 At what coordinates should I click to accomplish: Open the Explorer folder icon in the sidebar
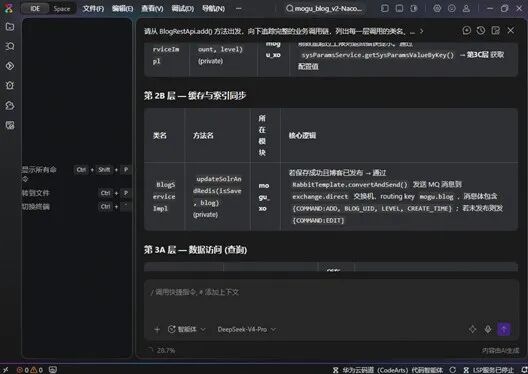pos(10,27)
